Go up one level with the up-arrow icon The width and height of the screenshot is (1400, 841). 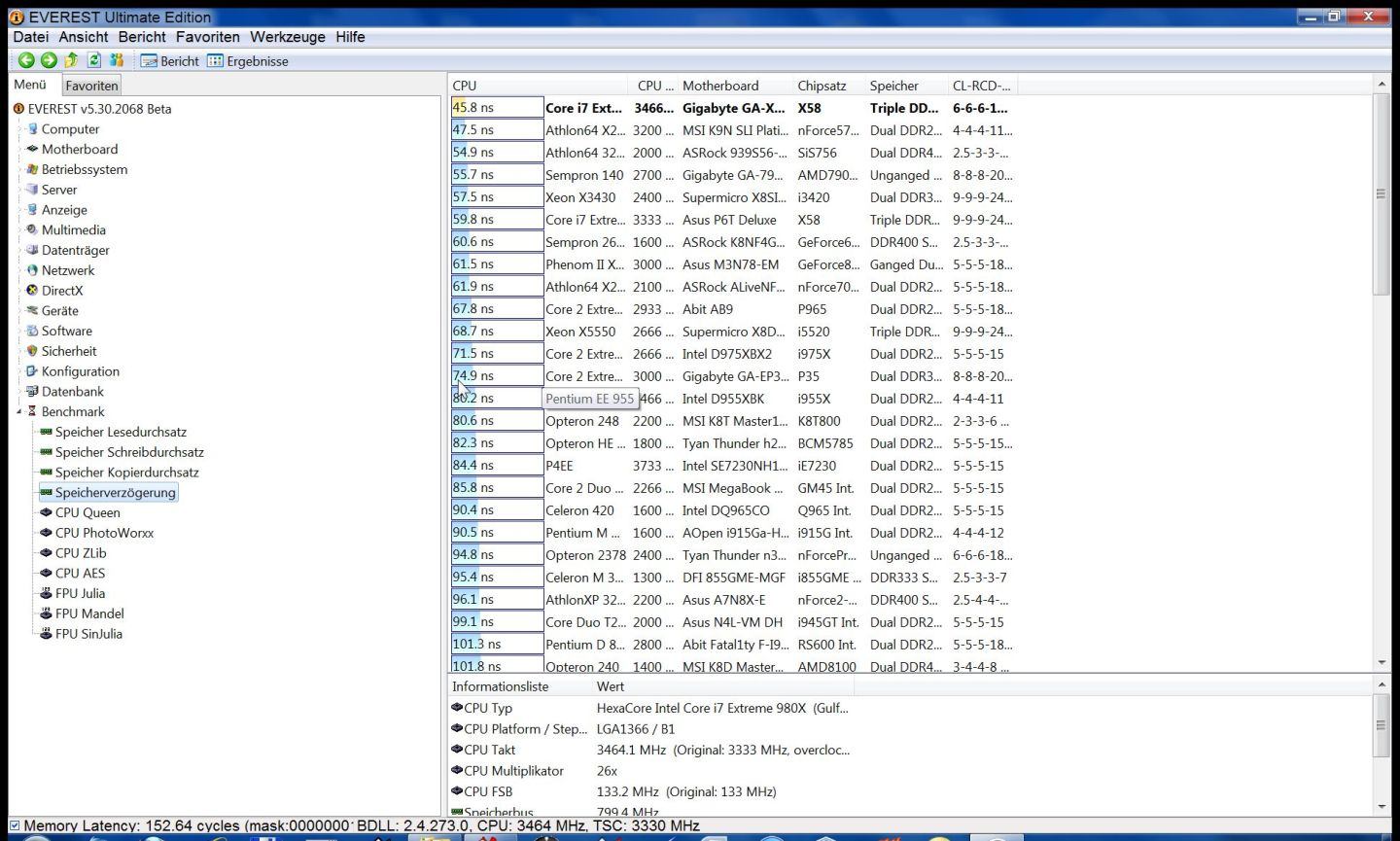pyautogui.click(x=71, y=60)
